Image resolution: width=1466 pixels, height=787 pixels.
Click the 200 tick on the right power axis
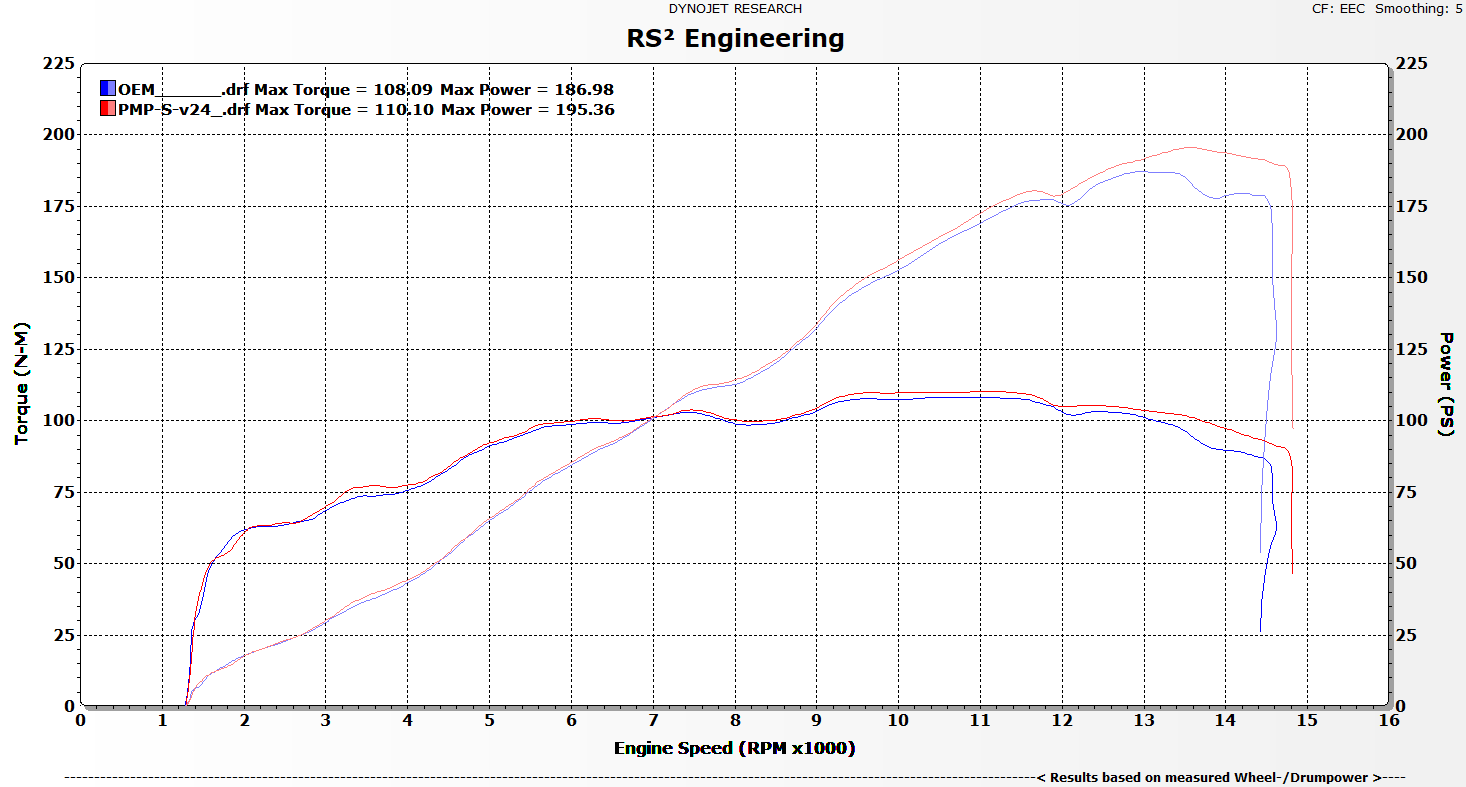coord(1410,135)
